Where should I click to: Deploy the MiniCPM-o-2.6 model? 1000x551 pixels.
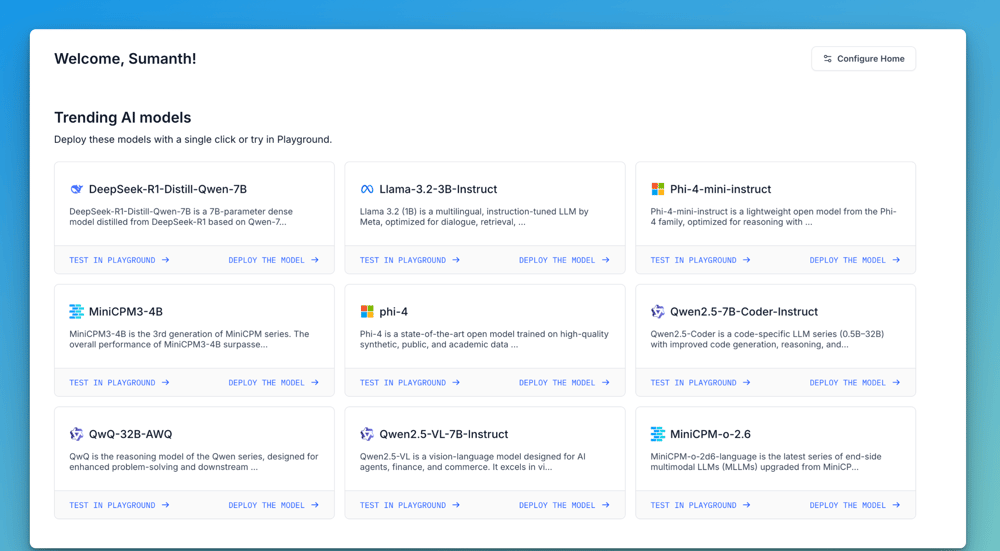coord(855,505)
